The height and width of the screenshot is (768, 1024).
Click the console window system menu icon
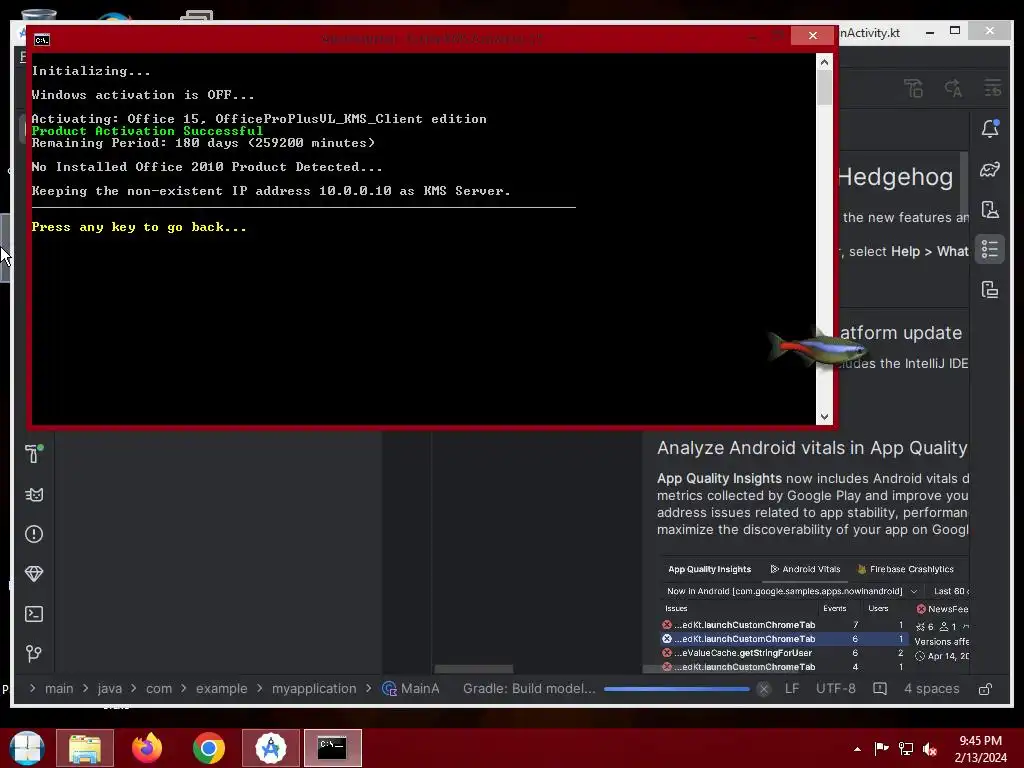[x=42, y=40]
